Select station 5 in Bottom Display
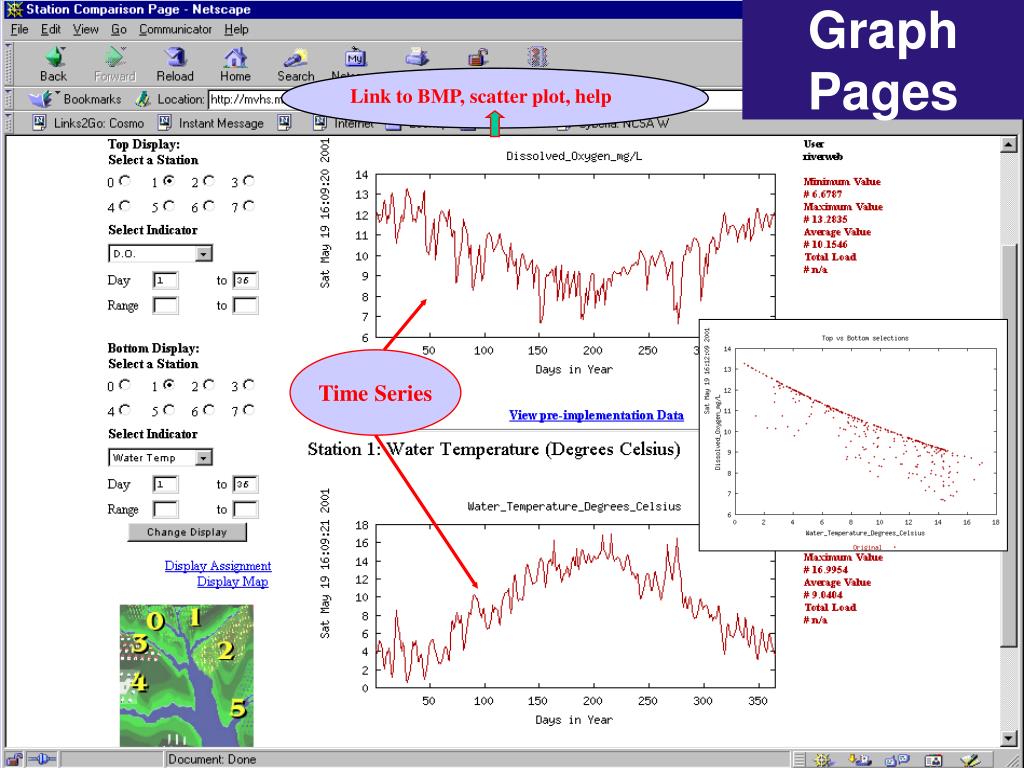Viewport: 1024px width, 768px height. pyautogui.click(x=169, y=409)
